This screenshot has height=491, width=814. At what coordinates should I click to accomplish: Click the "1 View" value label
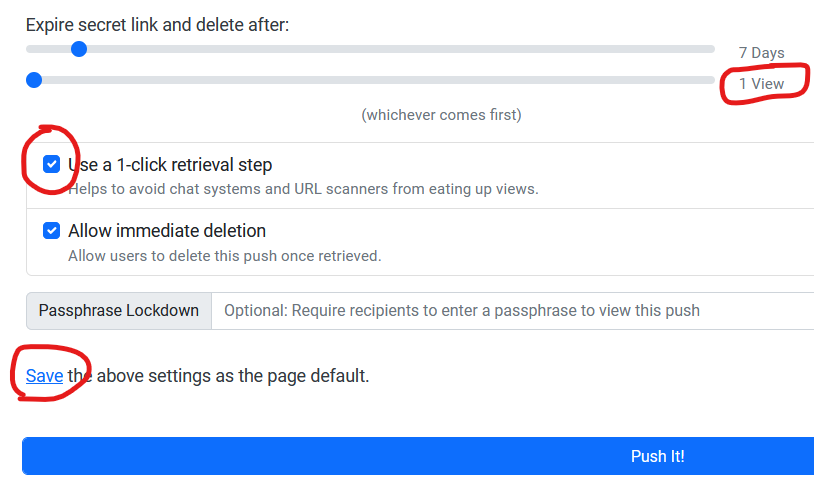click(762, 84)
